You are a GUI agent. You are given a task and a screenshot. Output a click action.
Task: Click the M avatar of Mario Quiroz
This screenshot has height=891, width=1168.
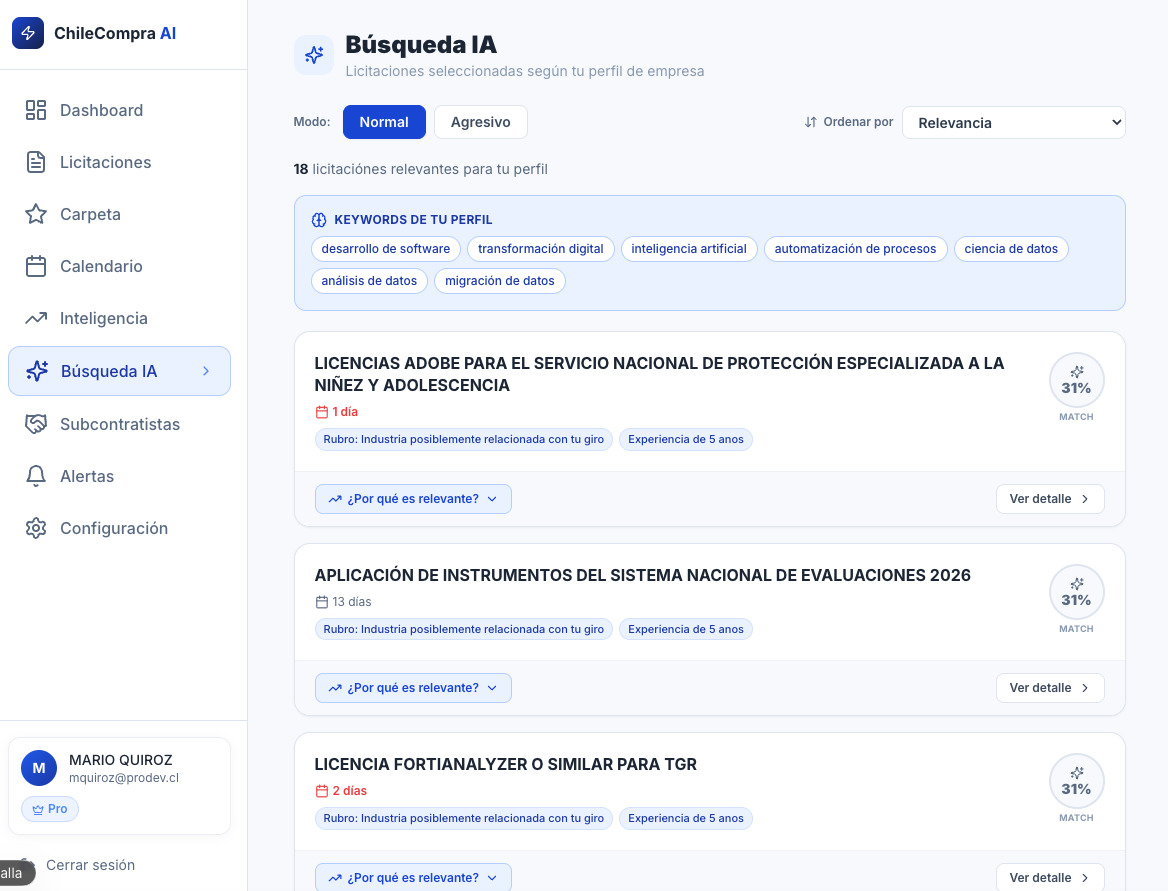click(x=39, y=768)
